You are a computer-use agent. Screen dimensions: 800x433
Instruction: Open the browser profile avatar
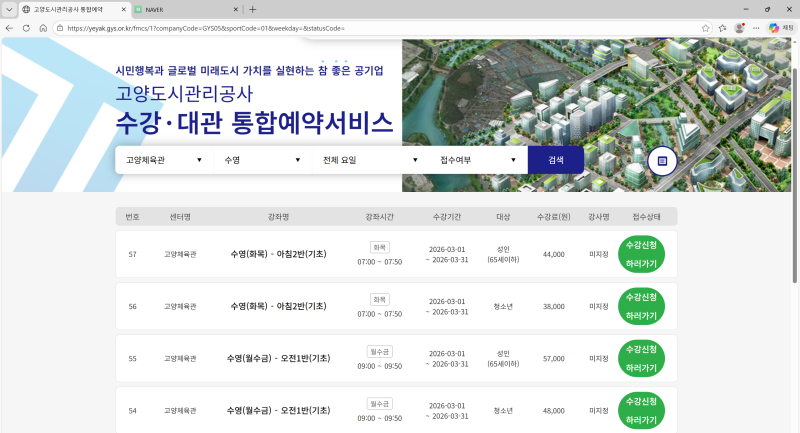[x=739, y=28]
